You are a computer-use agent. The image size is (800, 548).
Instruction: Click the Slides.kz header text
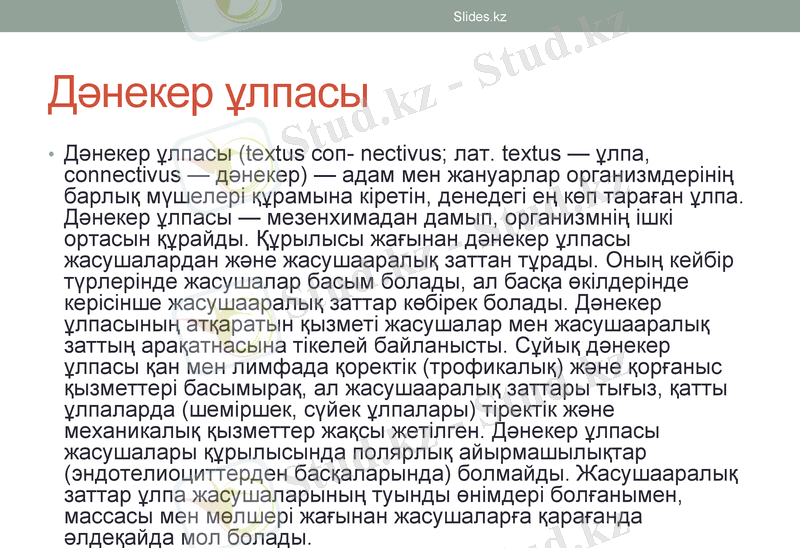[x=480, y=17]
